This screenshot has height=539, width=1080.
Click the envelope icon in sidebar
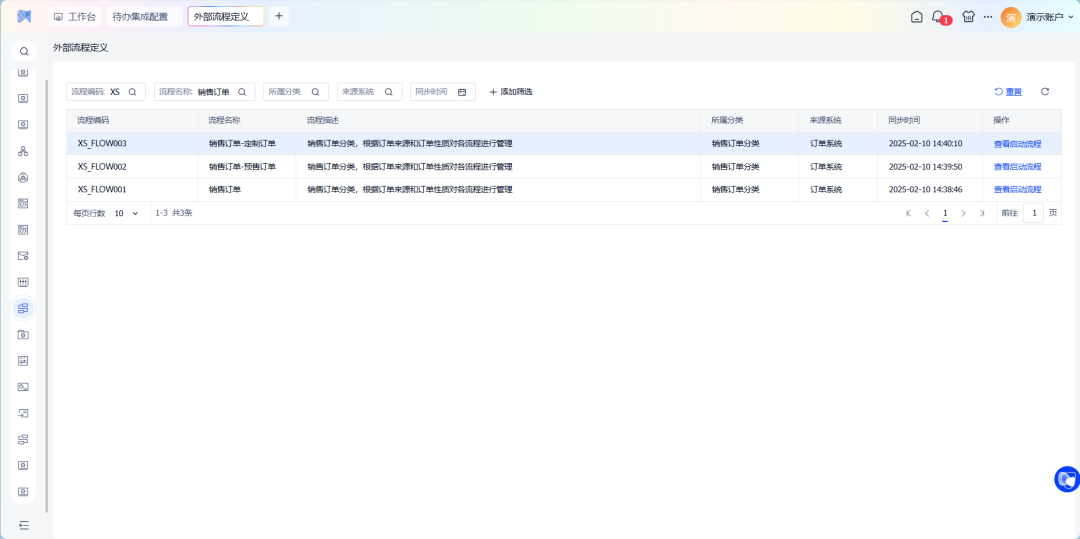tap(23, 256)
